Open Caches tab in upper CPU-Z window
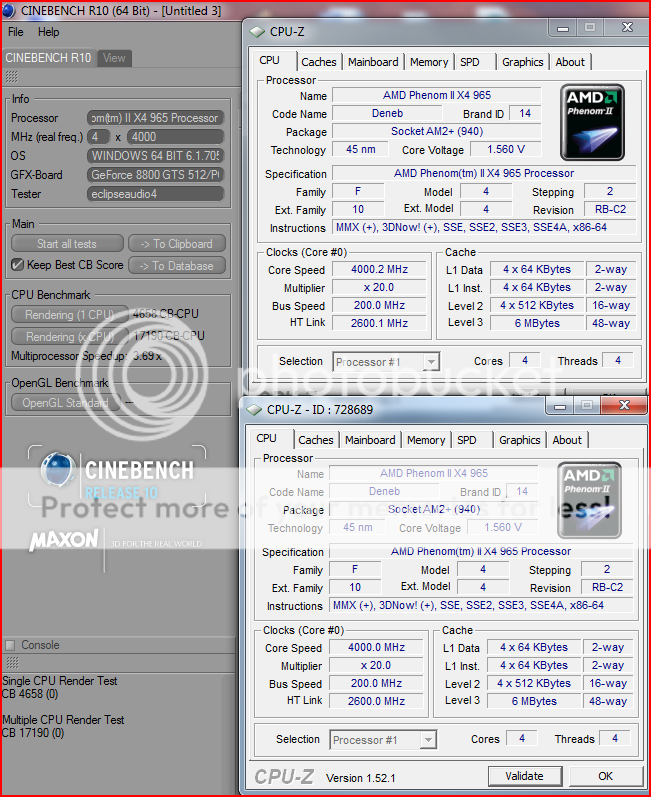Image resolution: width=651 pixels, height=797 pixels. click(x=319, y=62)
